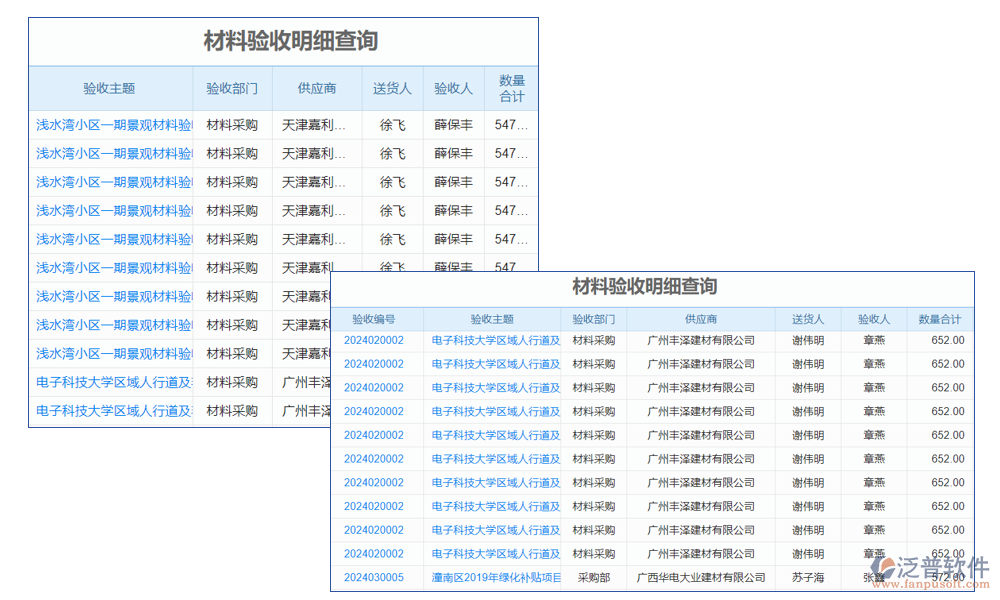1000x600 pixels.
Task: Click the 数量合计 column header
Action: [x=938, y=317]
